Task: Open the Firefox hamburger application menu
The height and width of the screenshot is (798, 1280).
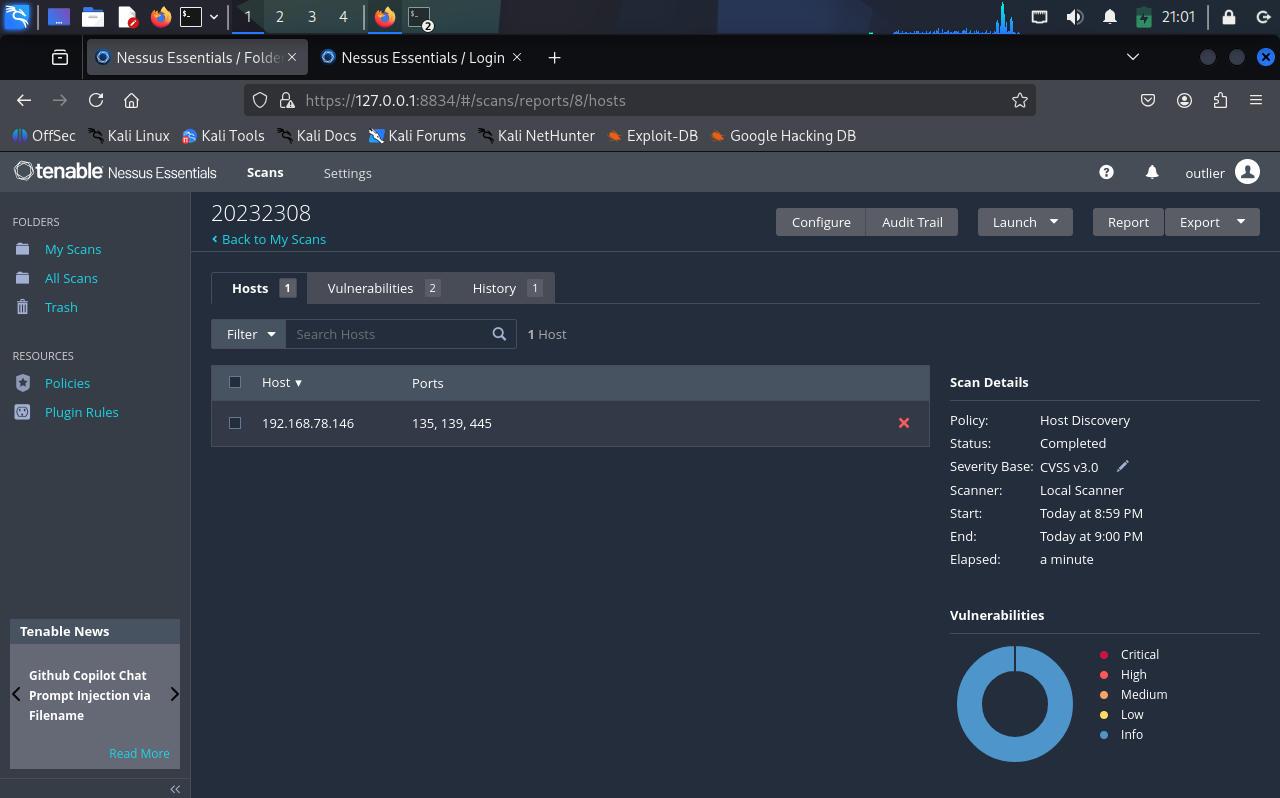Action: (x=1256, y=100)
